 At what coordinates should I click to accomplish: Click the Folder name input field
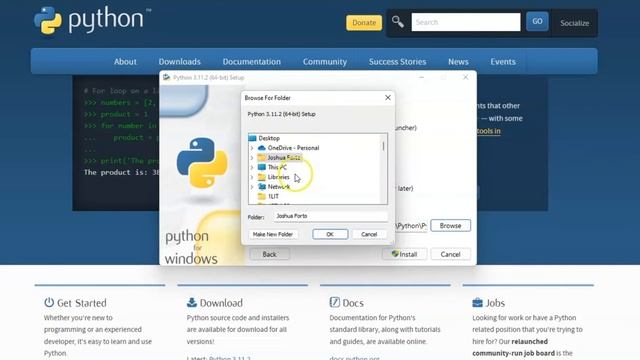pyautogui.click(x=330, y=216)
